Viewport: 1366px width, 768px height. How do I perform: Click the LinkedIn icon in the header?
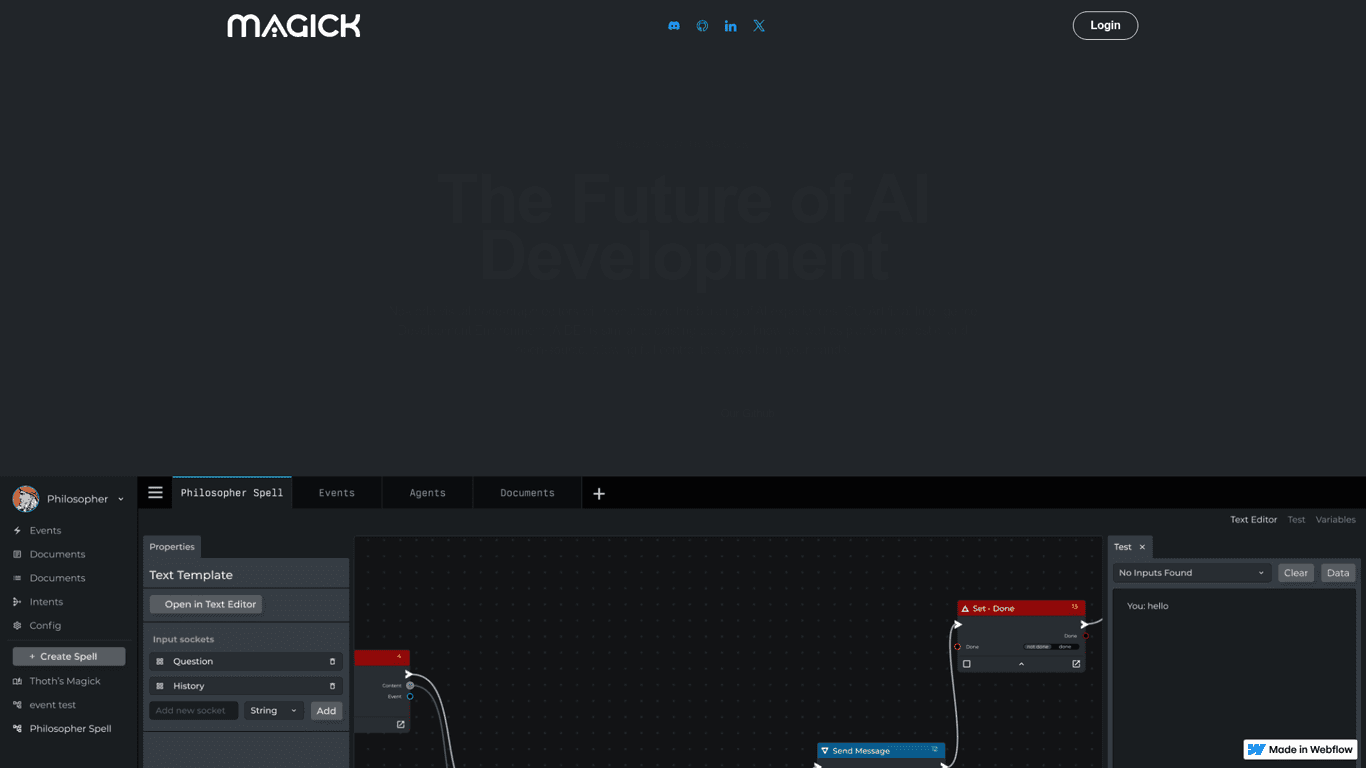pos(731,26)
